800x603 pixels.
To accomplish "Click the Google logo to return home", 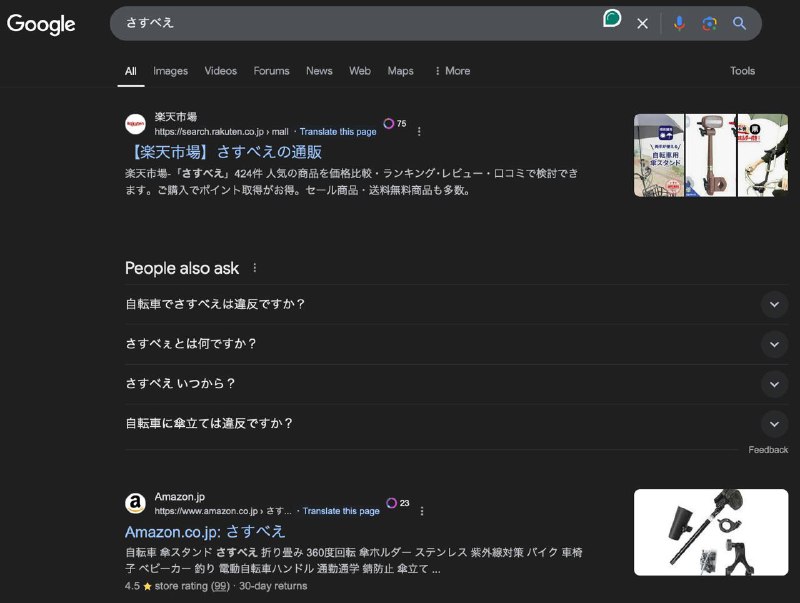I will [x=41, y=25].
